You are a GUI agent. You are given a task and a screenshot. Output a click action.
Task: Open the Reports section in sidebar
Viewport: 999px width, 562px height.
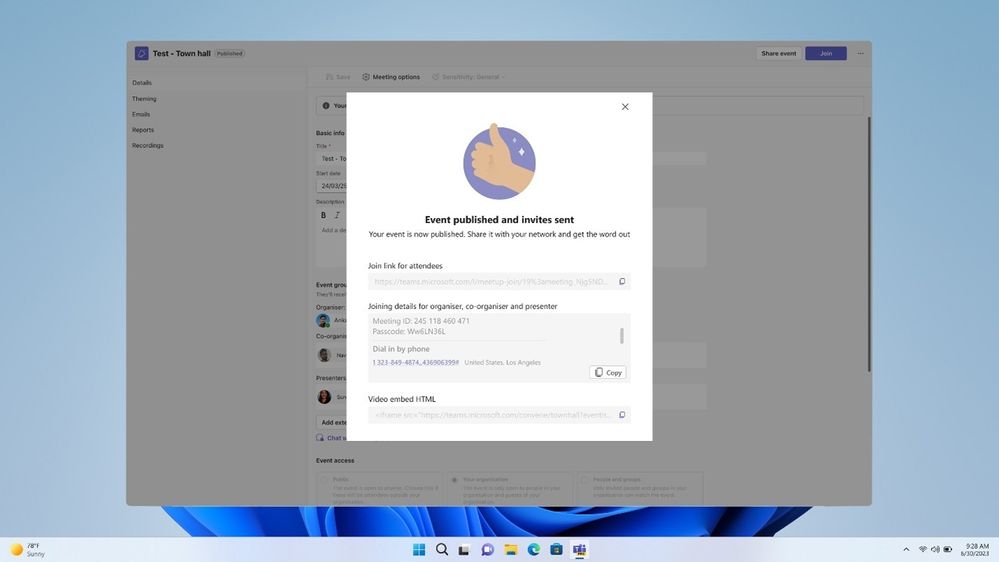143,130
